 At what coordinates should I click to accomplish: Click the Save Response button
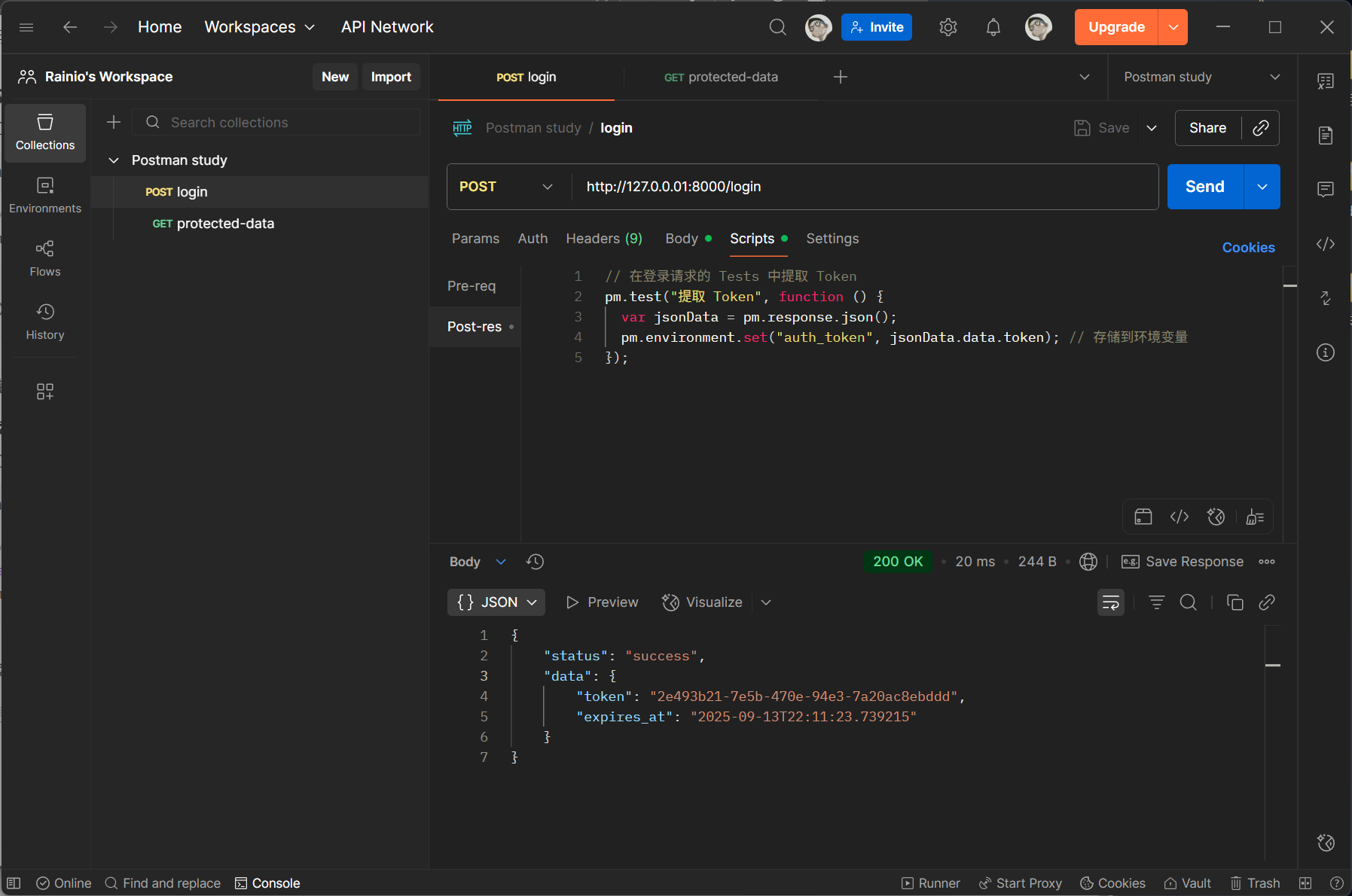[1183, 562]
